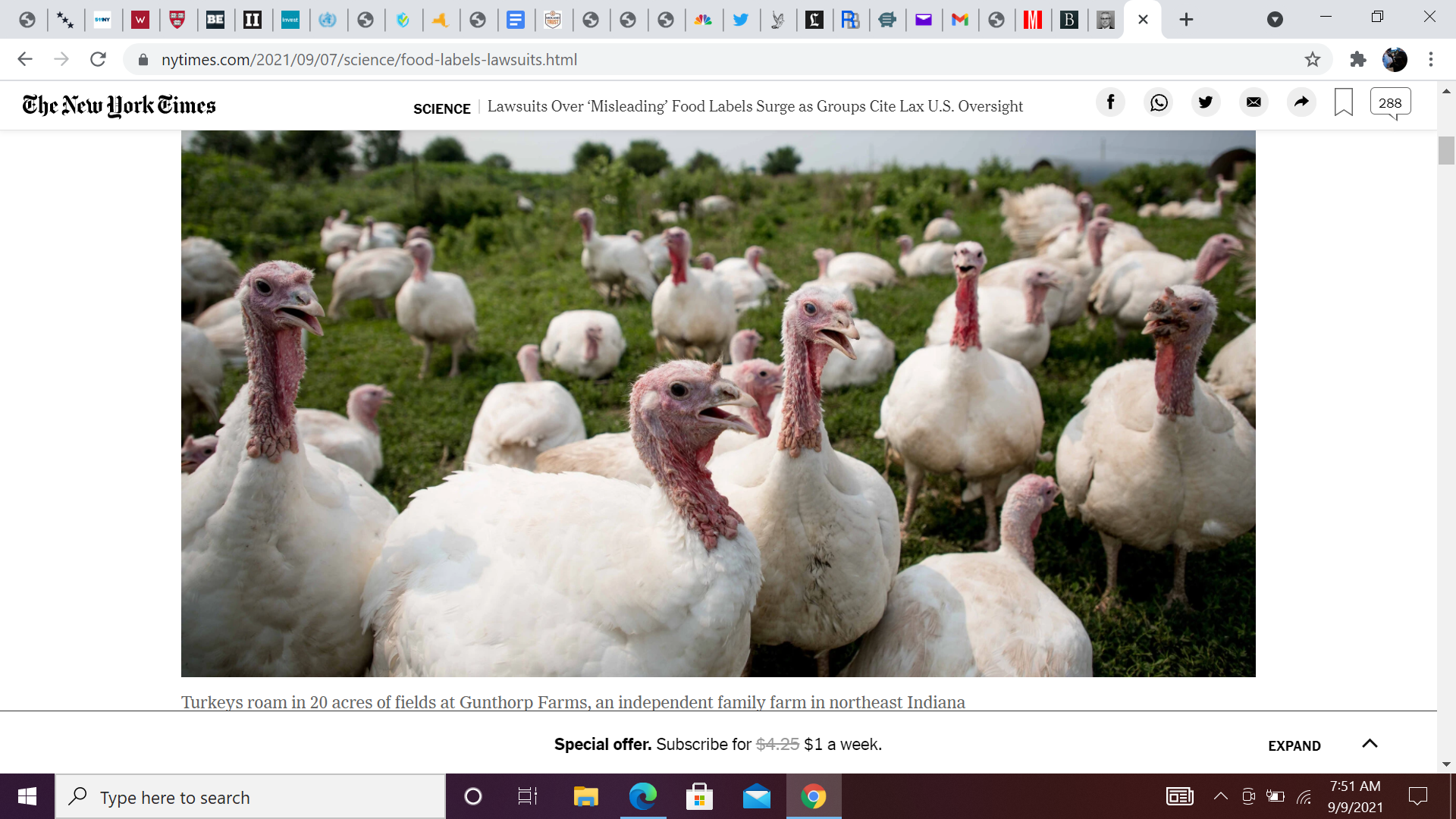Open the 288 comments bubble
1456x819 pixels.
1390,102
